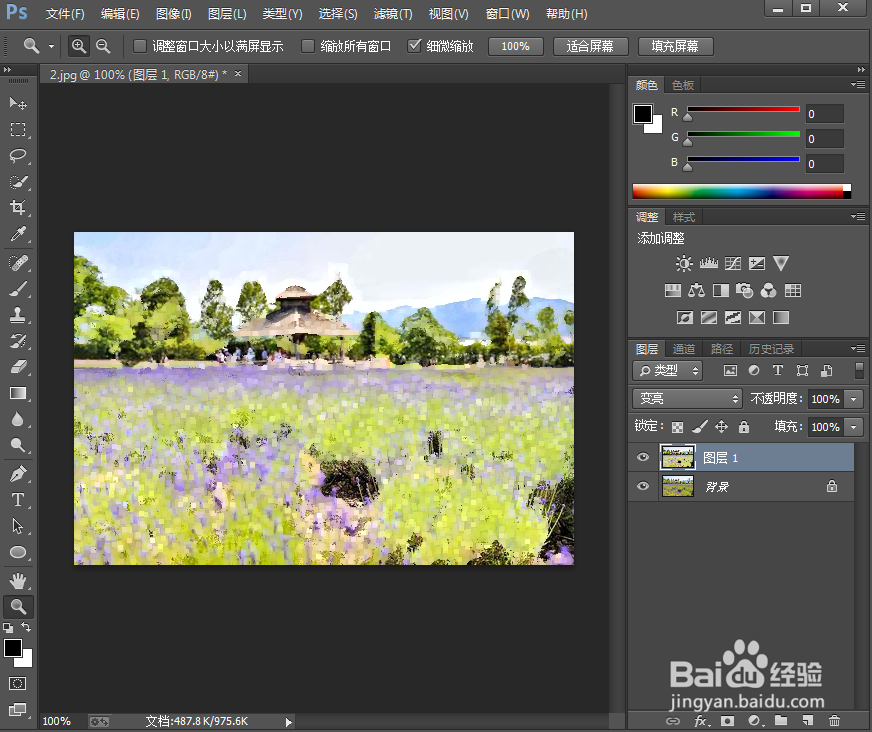Select the Quick Selection tool

(x=18, y=182)
